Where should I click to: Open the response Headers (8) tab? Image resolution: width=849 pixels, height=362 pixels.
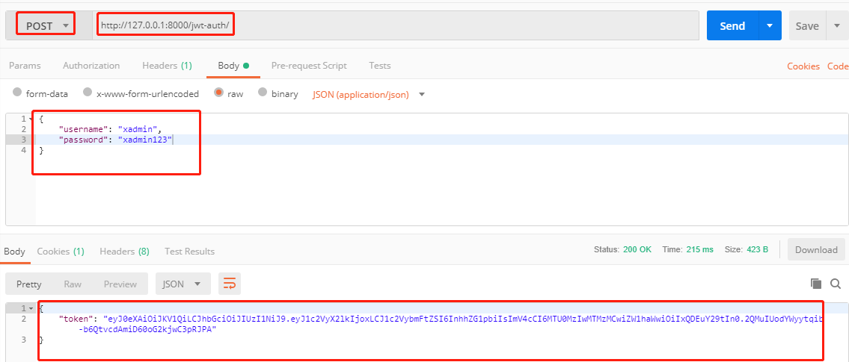click(x=125, y=251)
